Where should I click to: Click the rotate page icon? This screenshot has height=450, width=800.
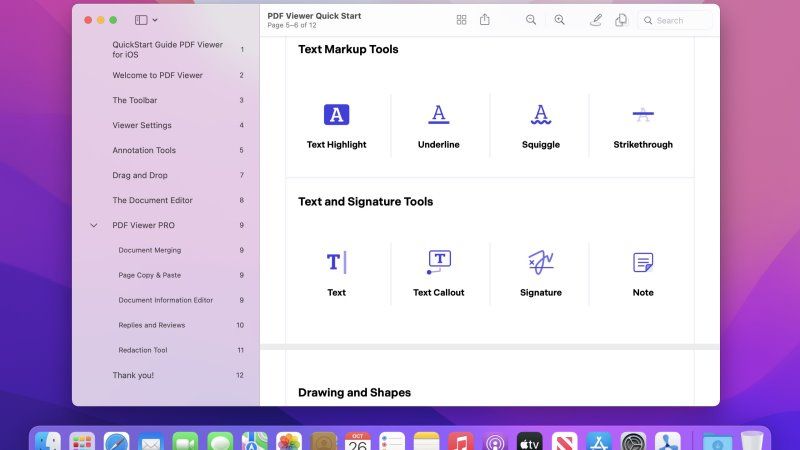(621, 20)
